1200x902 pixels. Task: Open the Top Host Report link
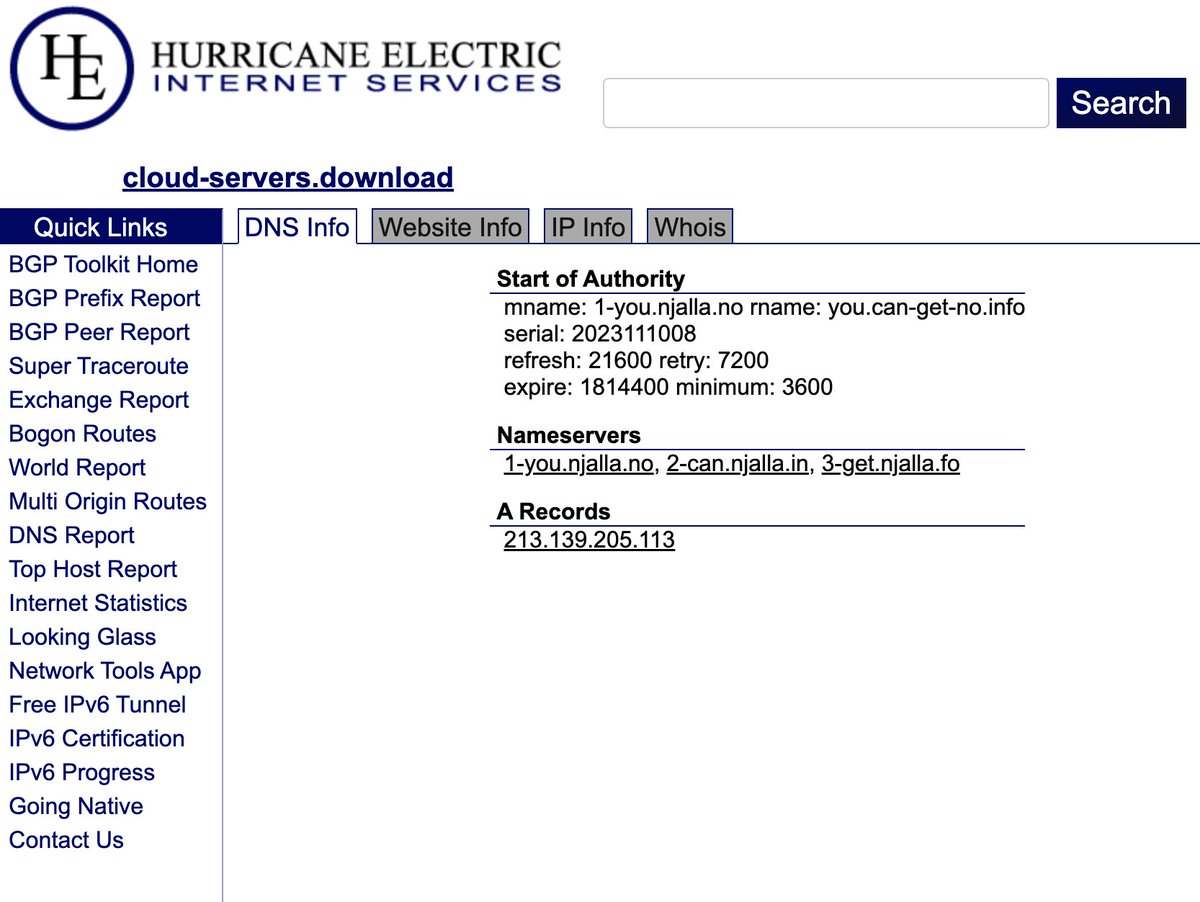(92, 570)
